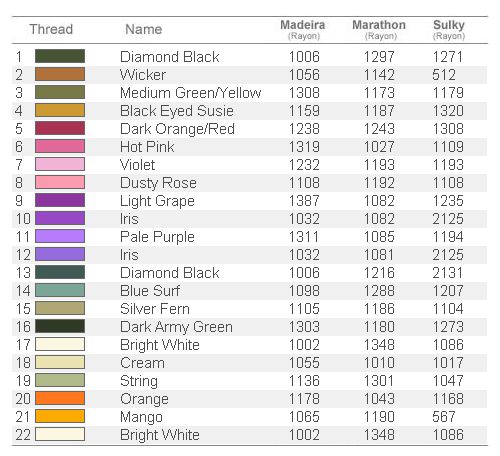This screenshot has height=456, width=500.
Task: Click the Marathon column header
Action: point(379,29)
